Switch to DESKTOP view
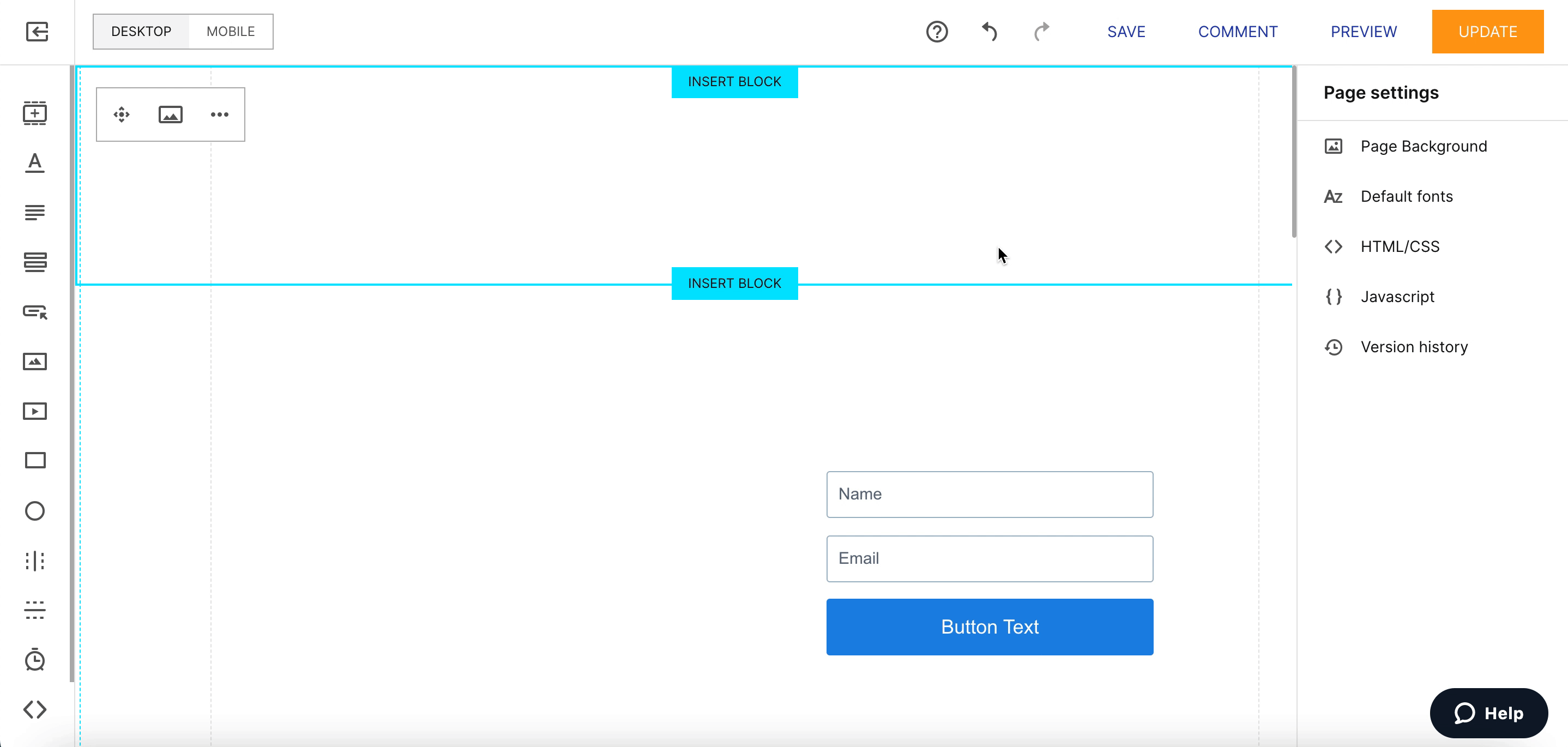The image size is (1568, 747). [141, 32]
